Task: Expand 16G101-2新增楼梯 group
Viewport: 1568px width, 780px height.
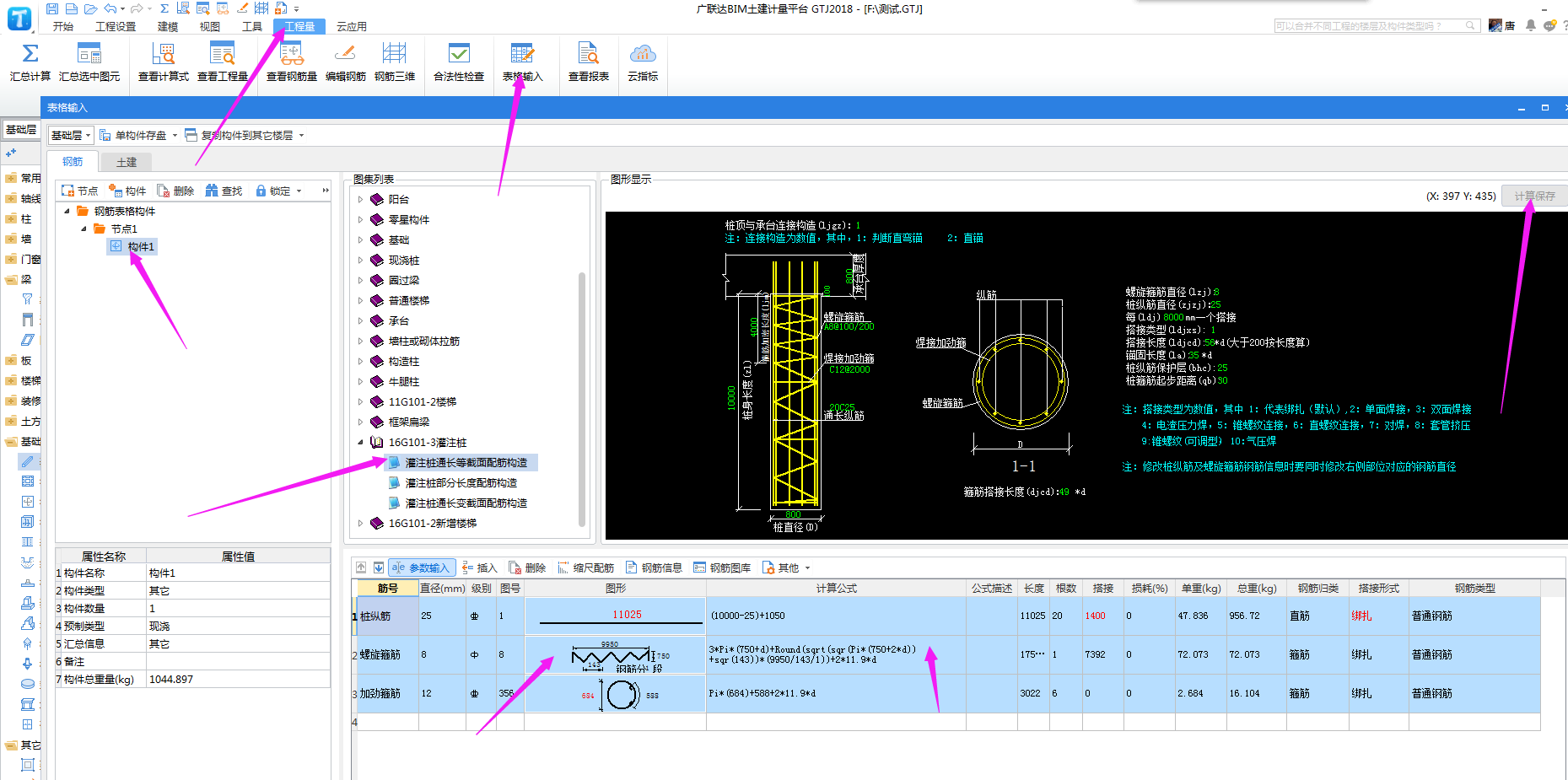Action: pos(360,524)
